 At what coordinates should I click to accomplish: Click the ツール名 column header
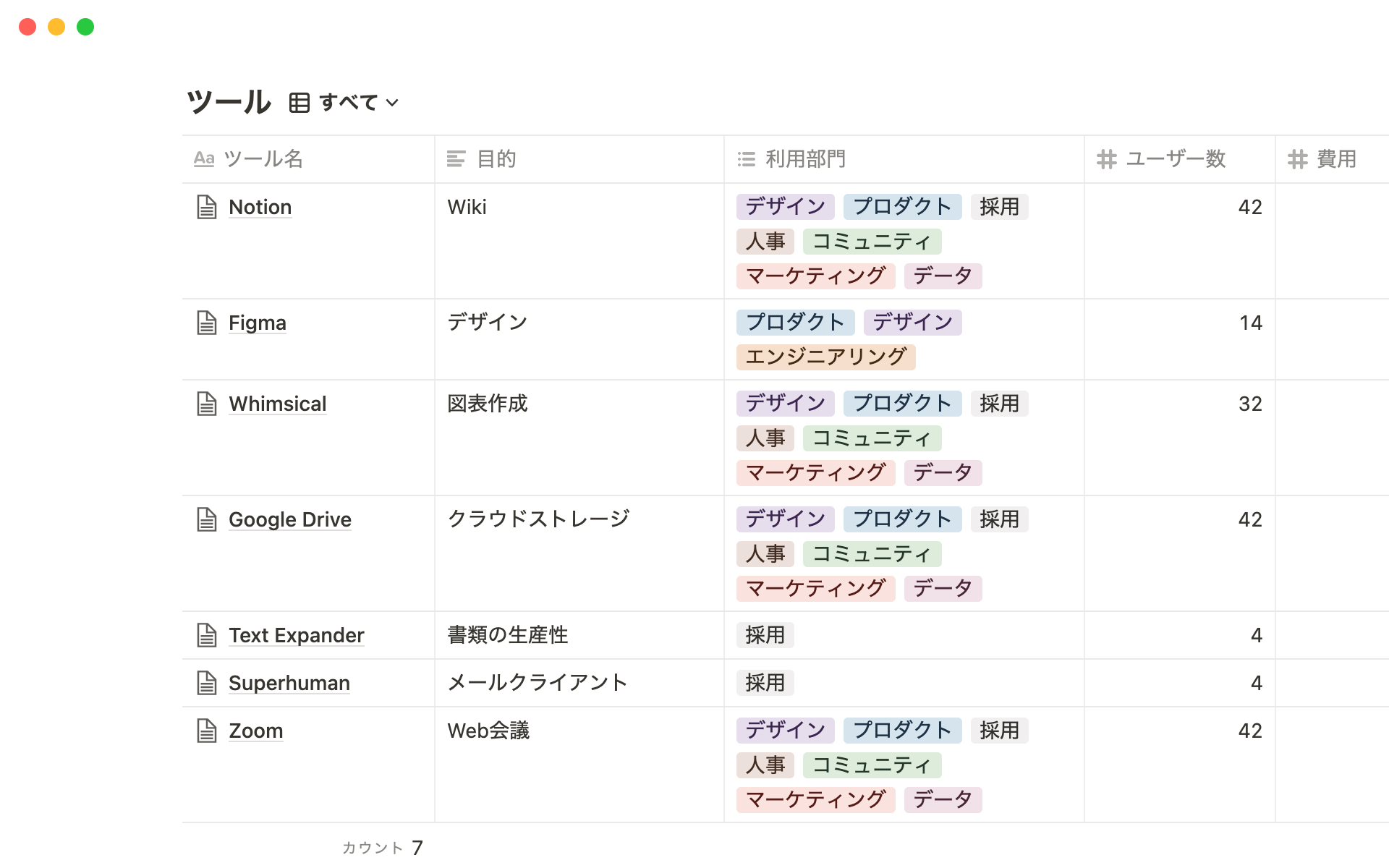tap(263, 159)
